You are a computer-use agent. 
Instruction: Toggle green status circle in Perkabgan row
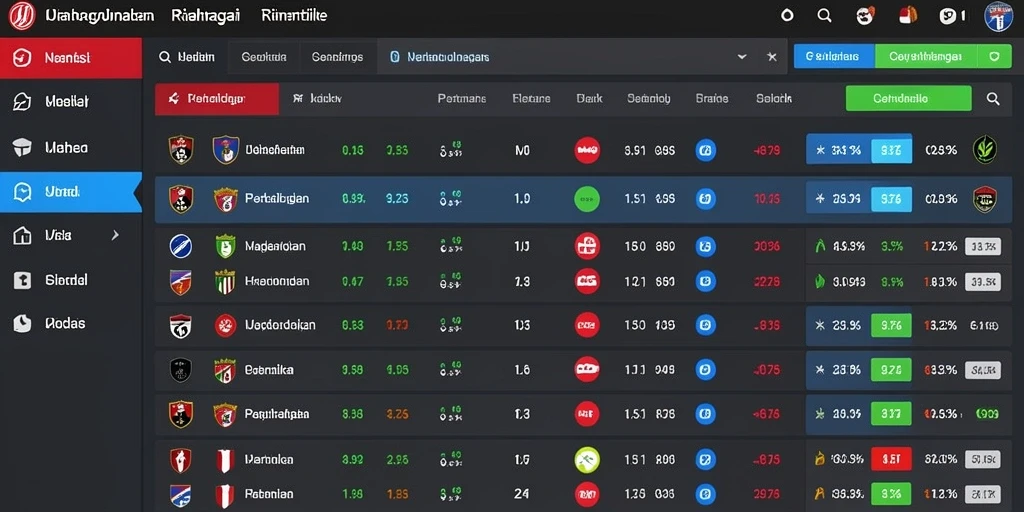pyautogui.click(x=587, y=199)
